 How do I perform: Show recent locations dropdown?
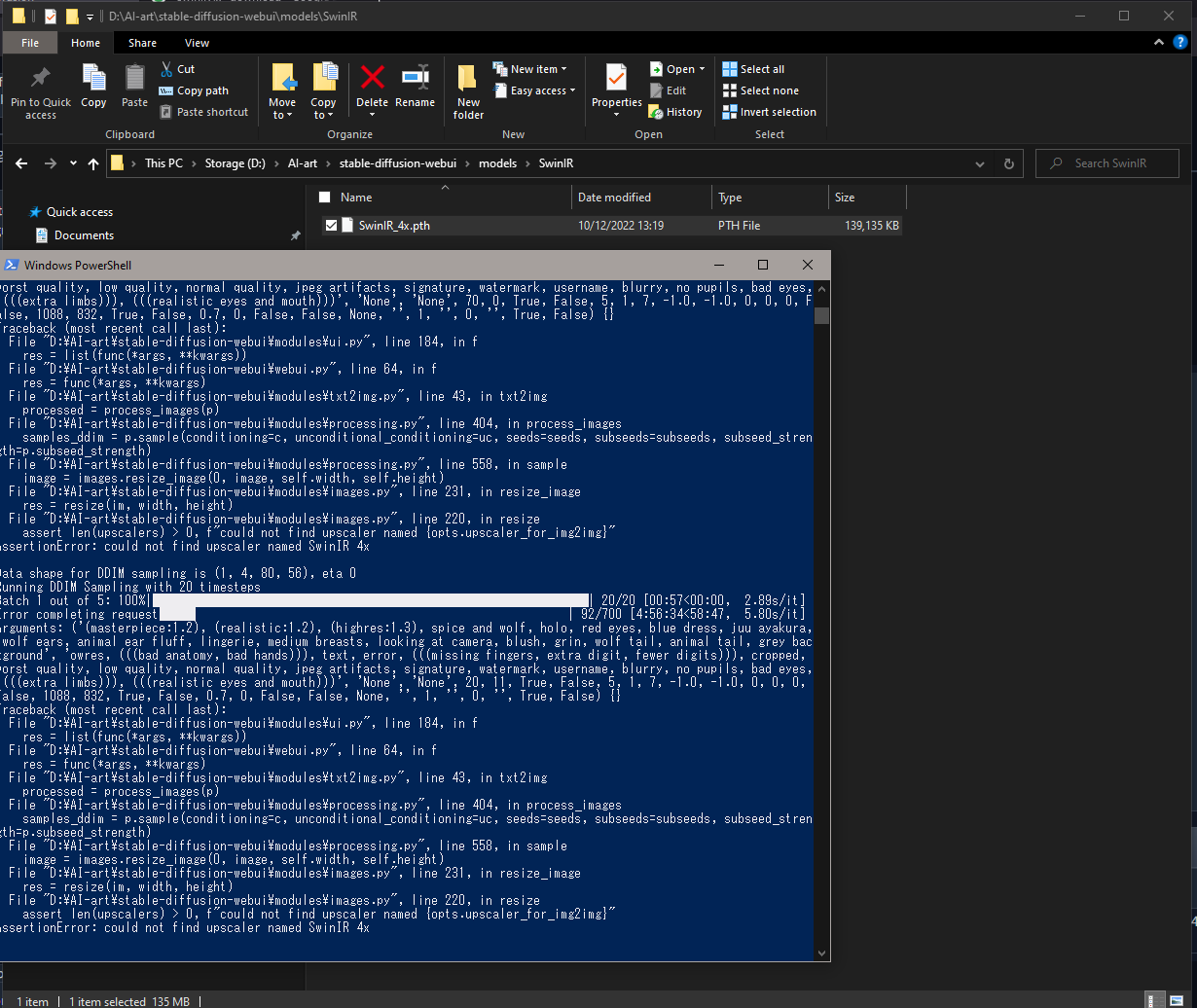coord(73,163)
